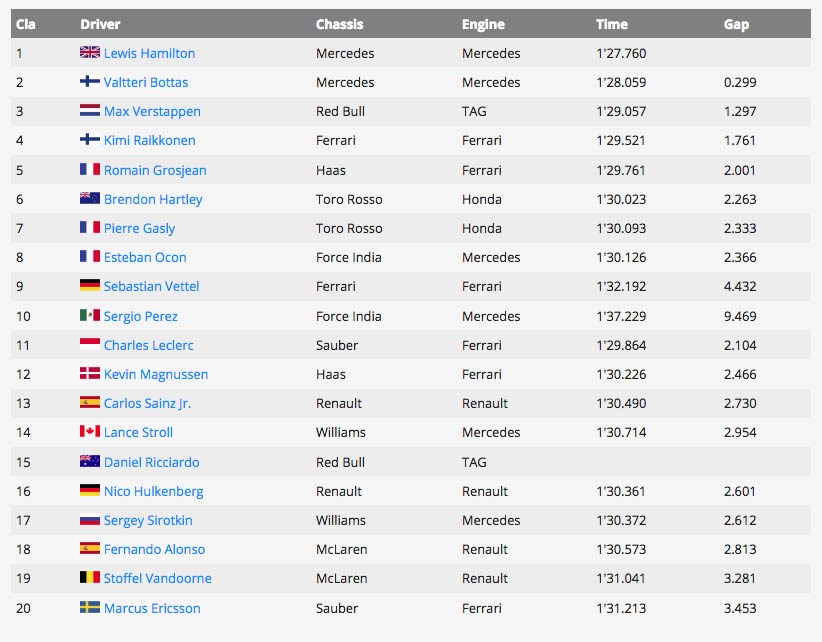The image size is (822, 642).
Task: Click the Russian flag beside Sergey Sirotkin
Action: 89,520
